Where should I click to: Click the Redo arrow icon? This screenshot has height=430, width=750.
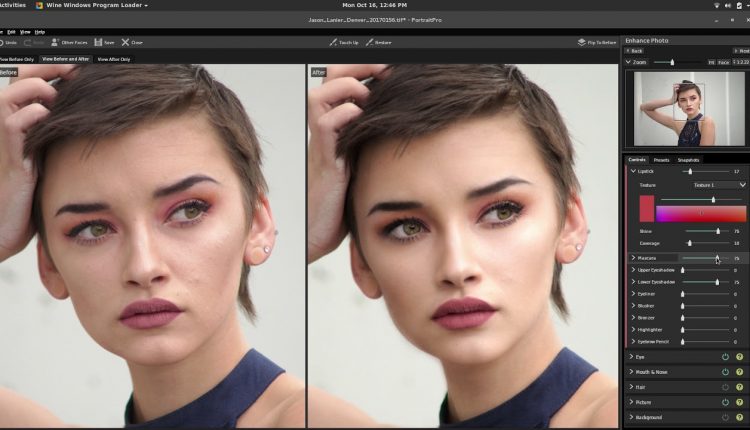pyautogui.click(x=27, y=43)
